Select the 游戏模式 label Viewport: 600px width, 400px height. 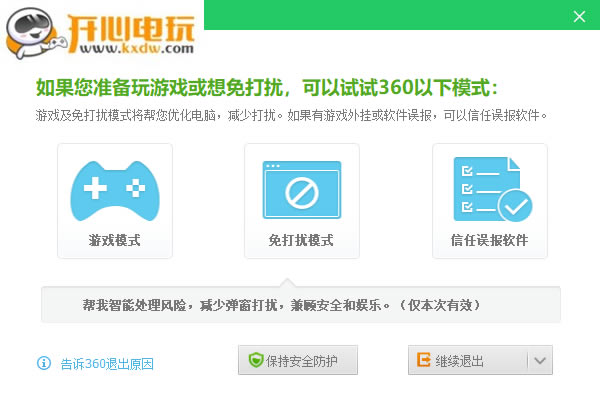[115, 241]
